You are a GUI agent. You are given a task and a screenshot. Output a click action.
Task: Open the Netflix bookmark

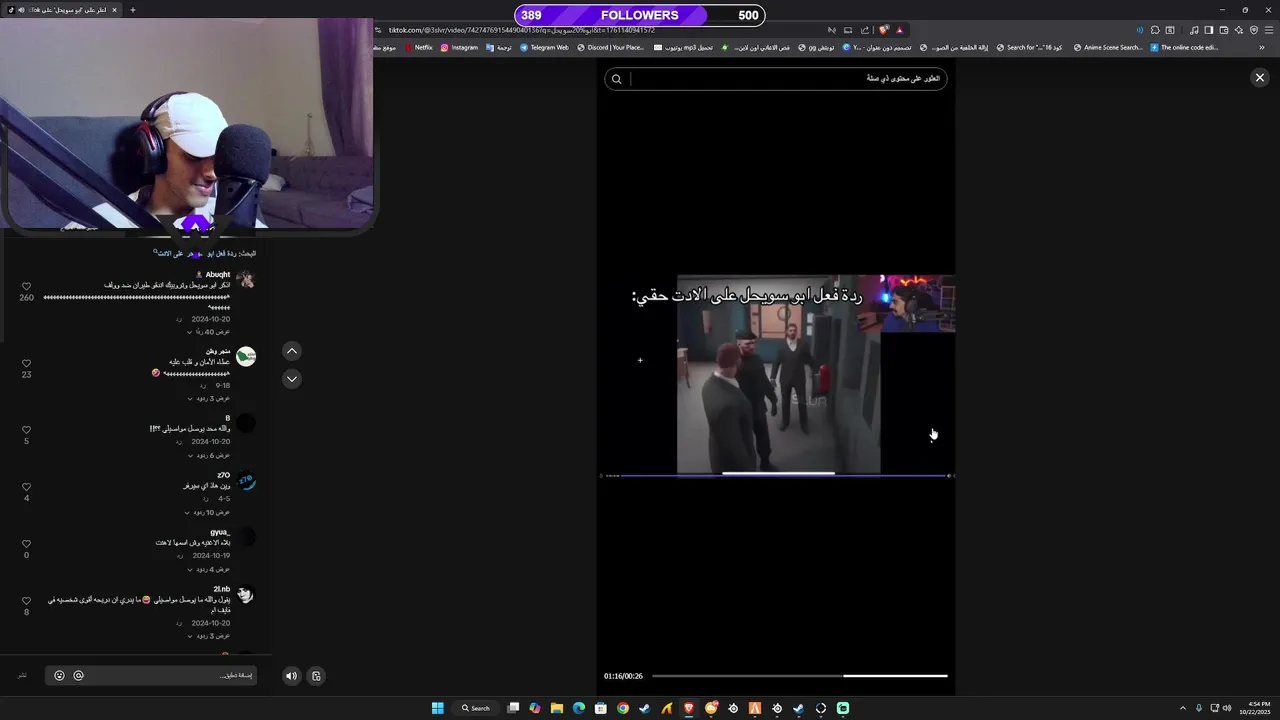click(x=418, y=47)
